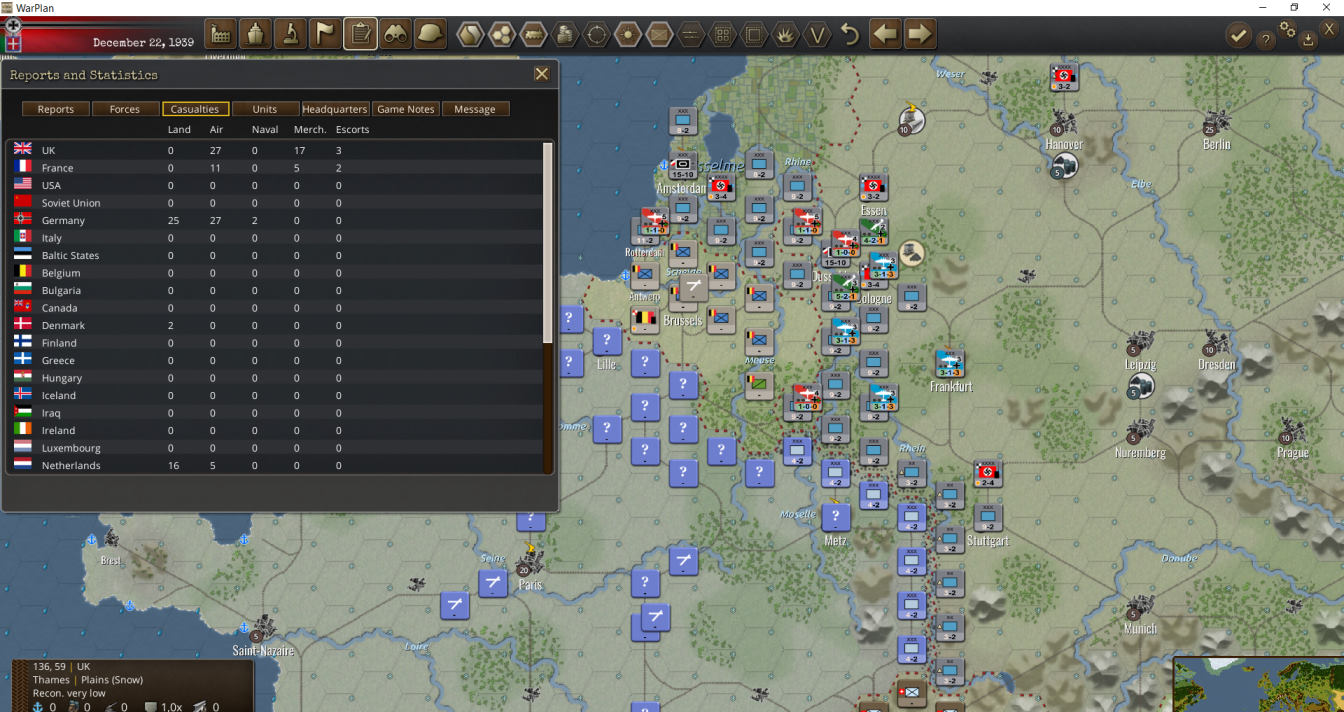Click the France row in casualties

(x=275, y=168)
